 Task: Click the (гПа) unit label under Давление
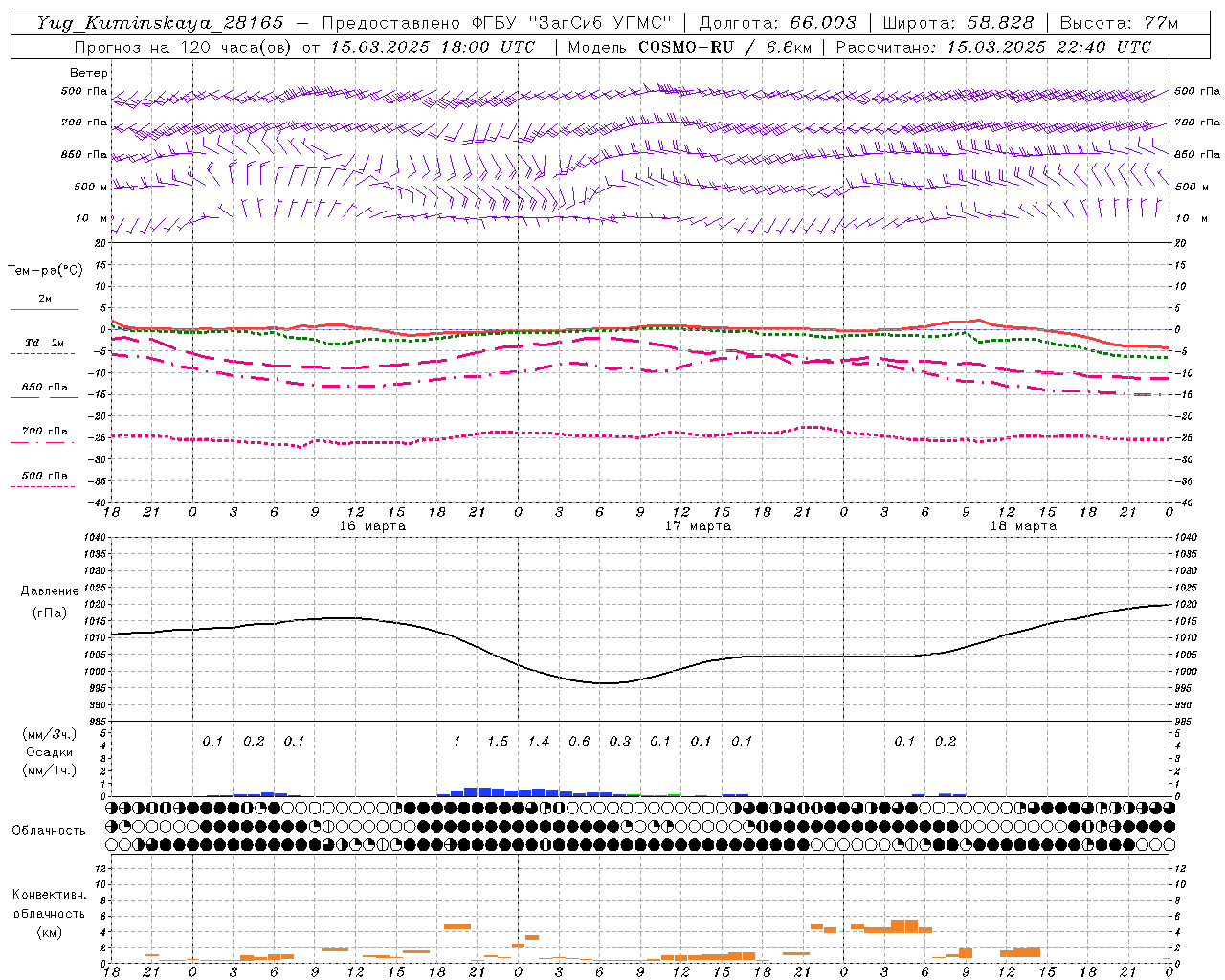point(50,613)
